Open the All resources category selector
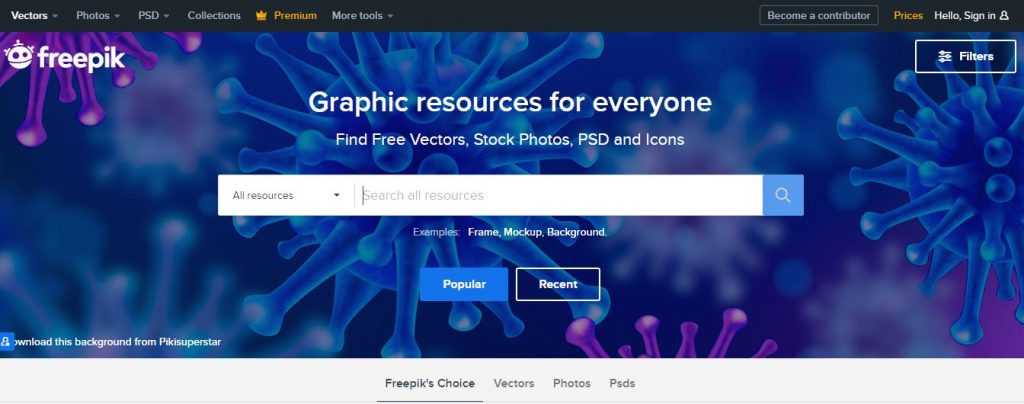Viewport: 1024px width, 404px height. coord(286,195)
